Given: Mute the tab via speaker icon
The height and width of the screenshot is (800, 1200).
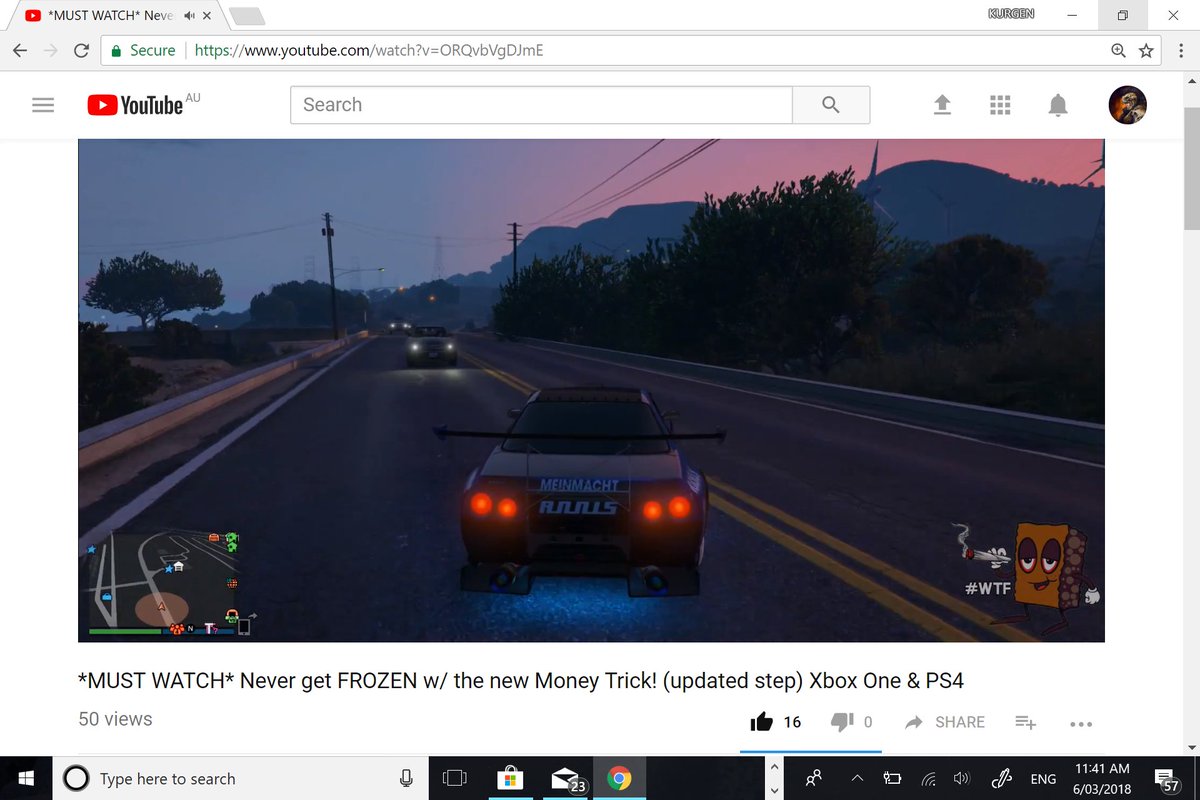Looking at the screenshot, I should click(x=190, y=16).
